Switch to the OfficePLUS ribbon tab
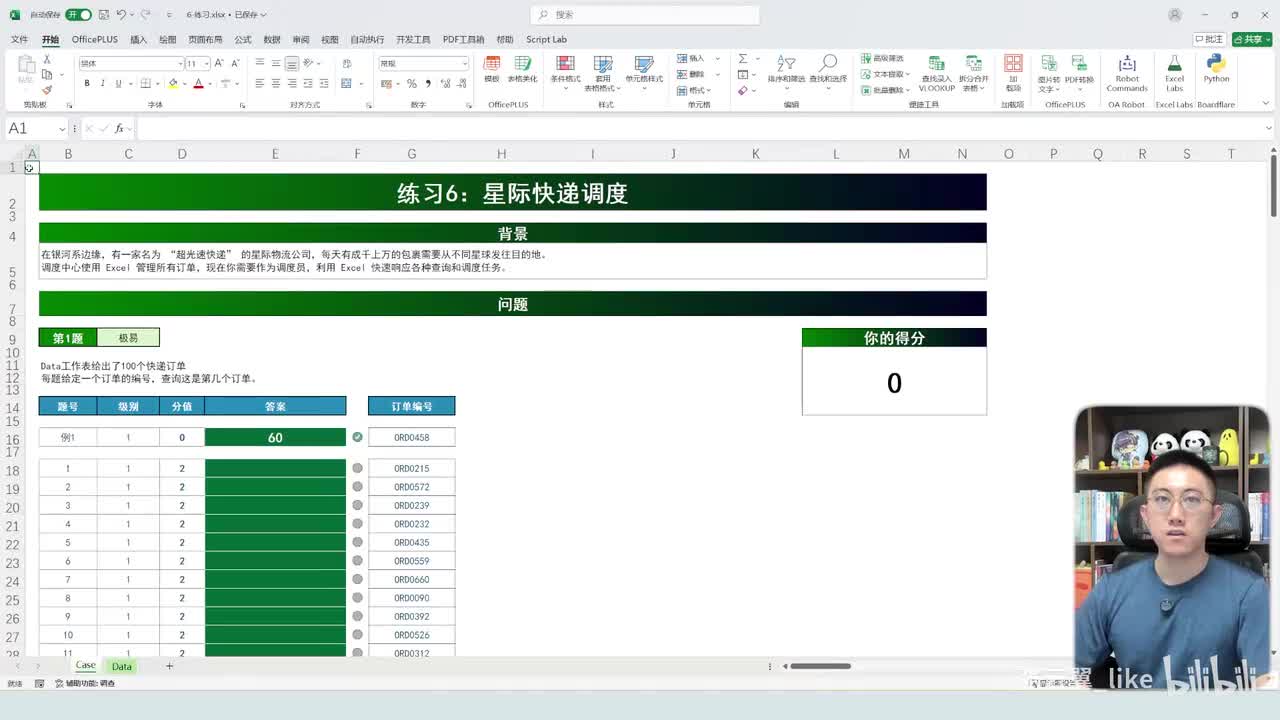 [95, 39]
